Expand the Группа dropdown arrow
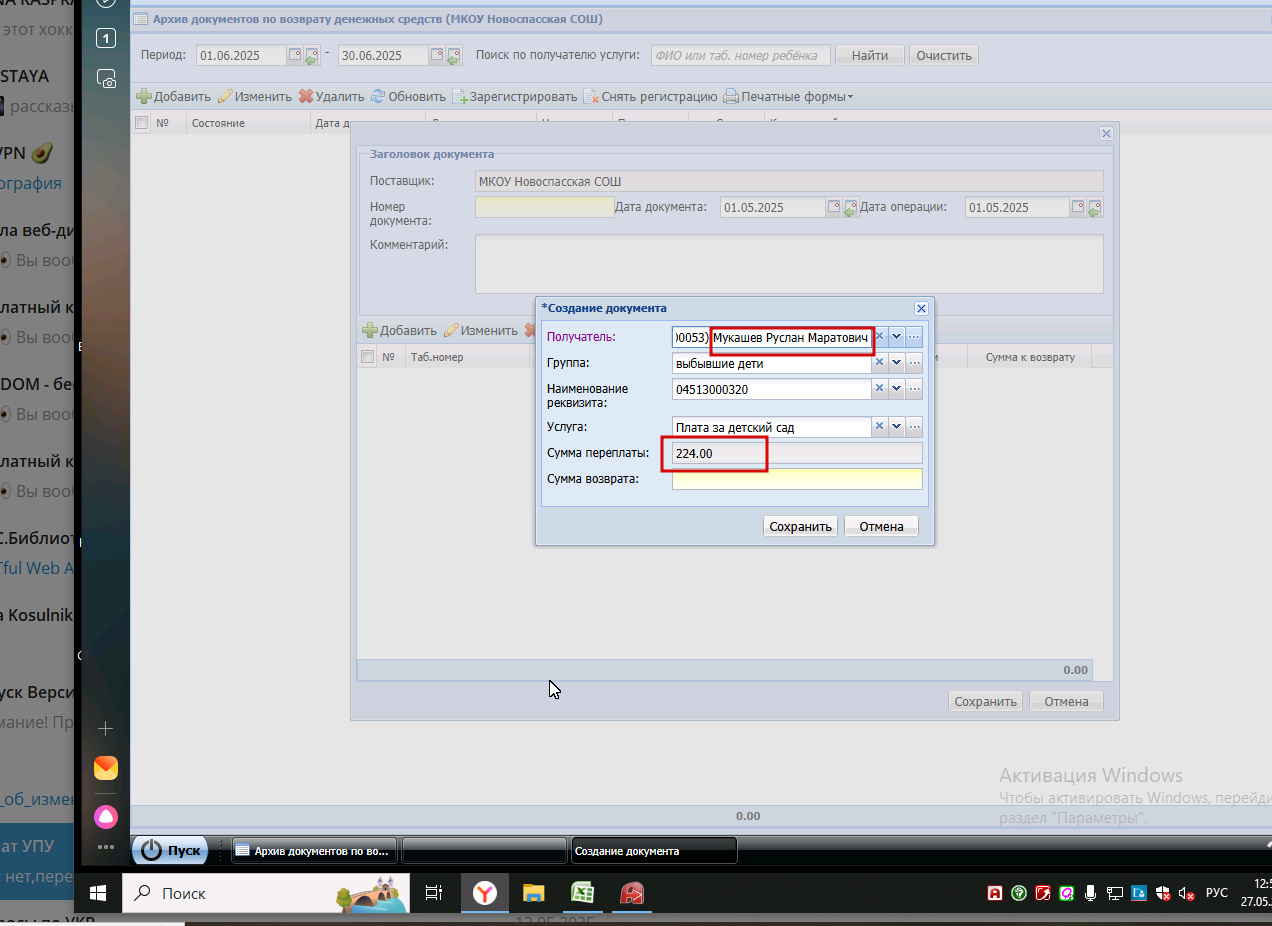Viewport: 1272px width, 926px height. pos(896,363)
